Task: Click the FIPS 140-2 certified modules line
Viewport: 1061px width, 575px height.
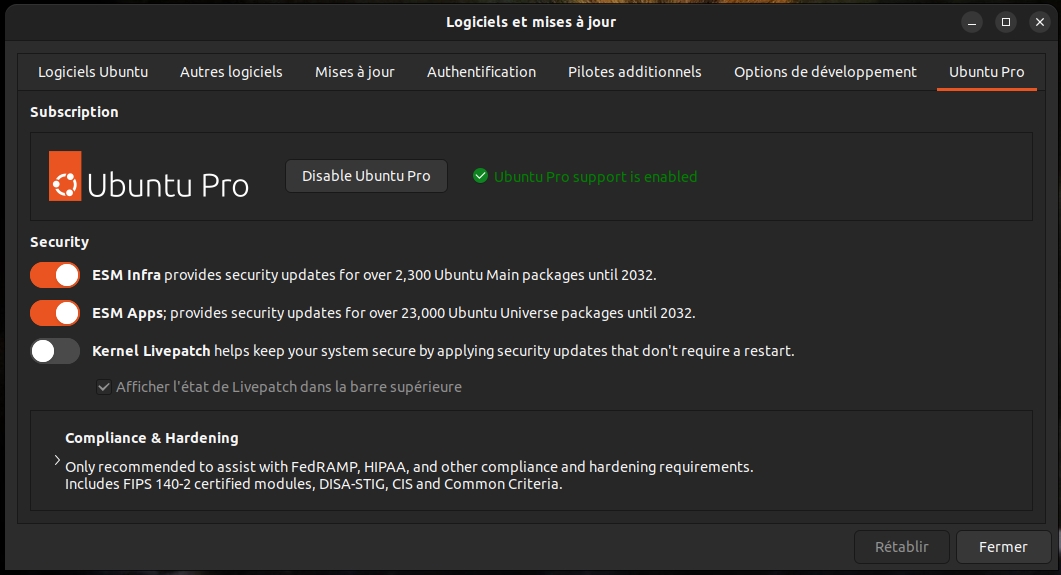Action: (x=313, y=484)
